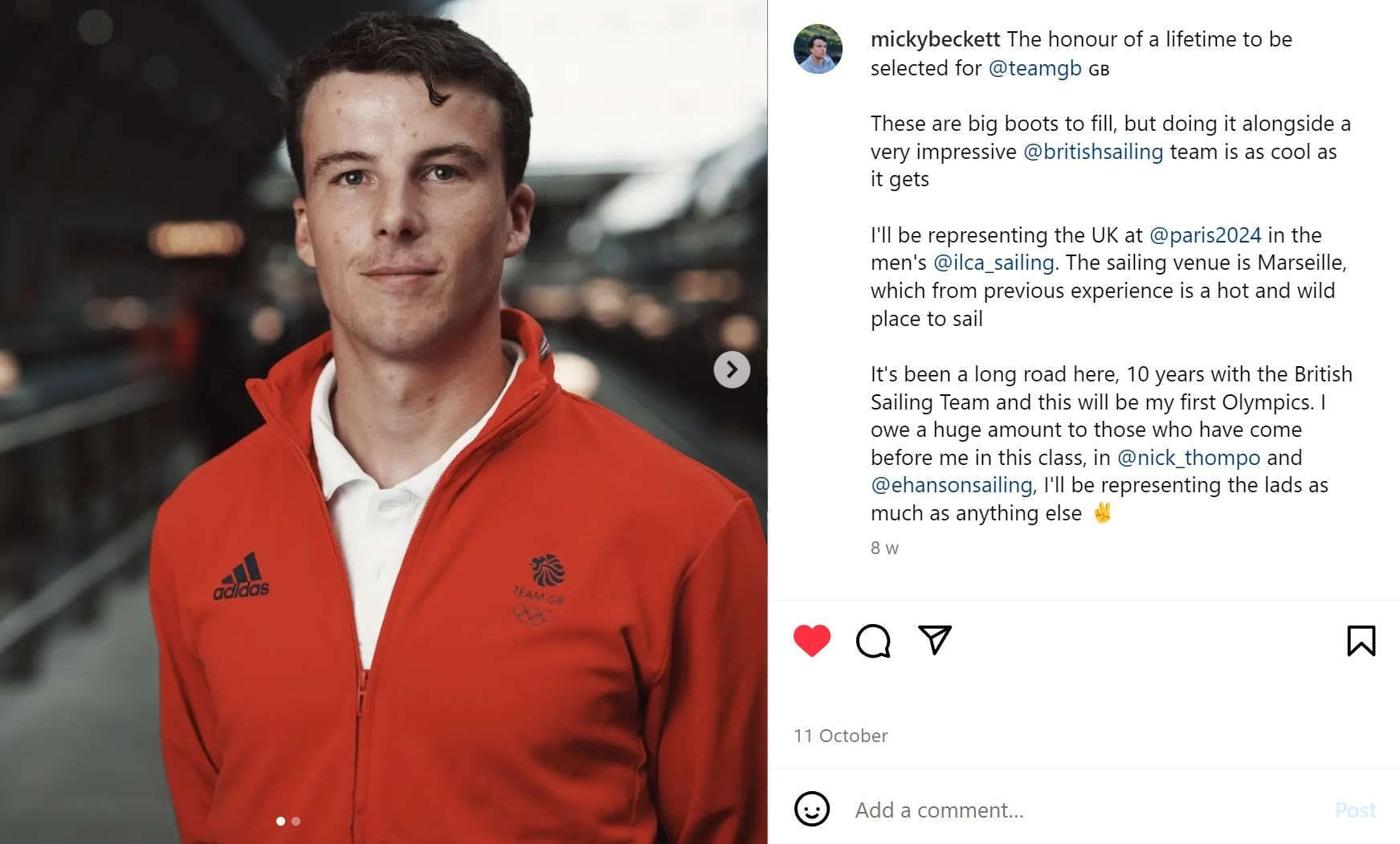View the @nick_thompo profile mention

(1188, 457)
